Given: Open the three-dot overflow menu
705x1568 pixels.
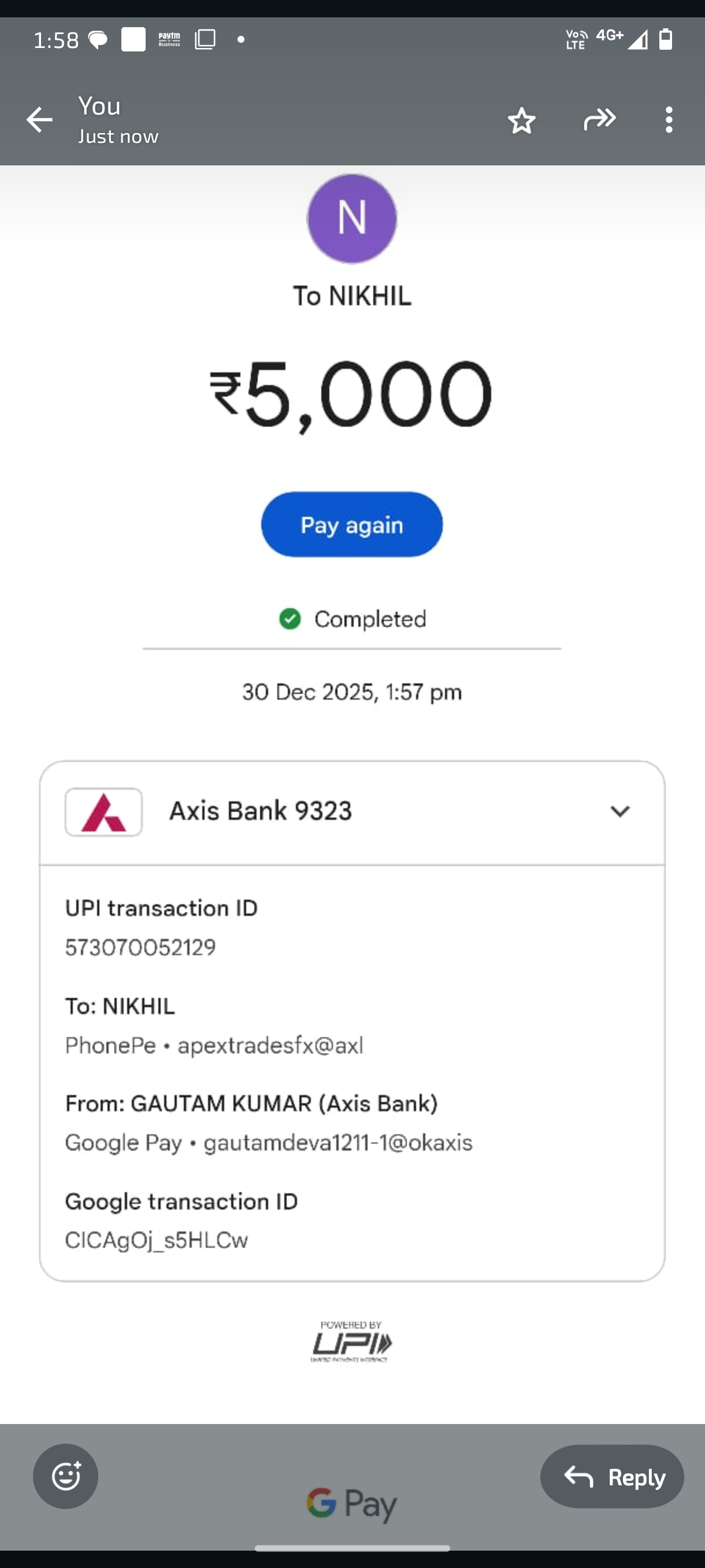Looking at the screenshot, I should pos(669,120).
